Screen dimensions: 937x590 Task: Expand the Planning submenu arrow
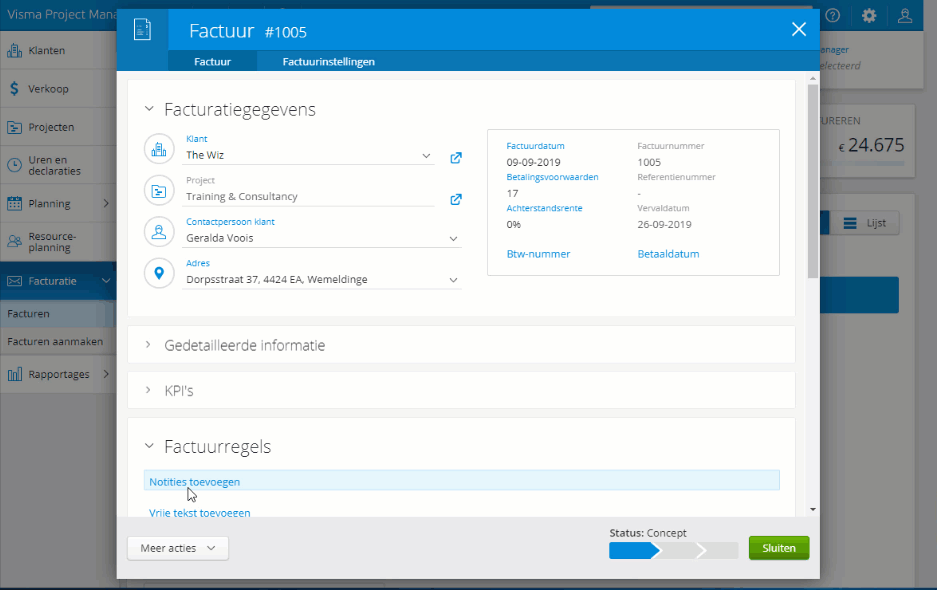(106, 203)
